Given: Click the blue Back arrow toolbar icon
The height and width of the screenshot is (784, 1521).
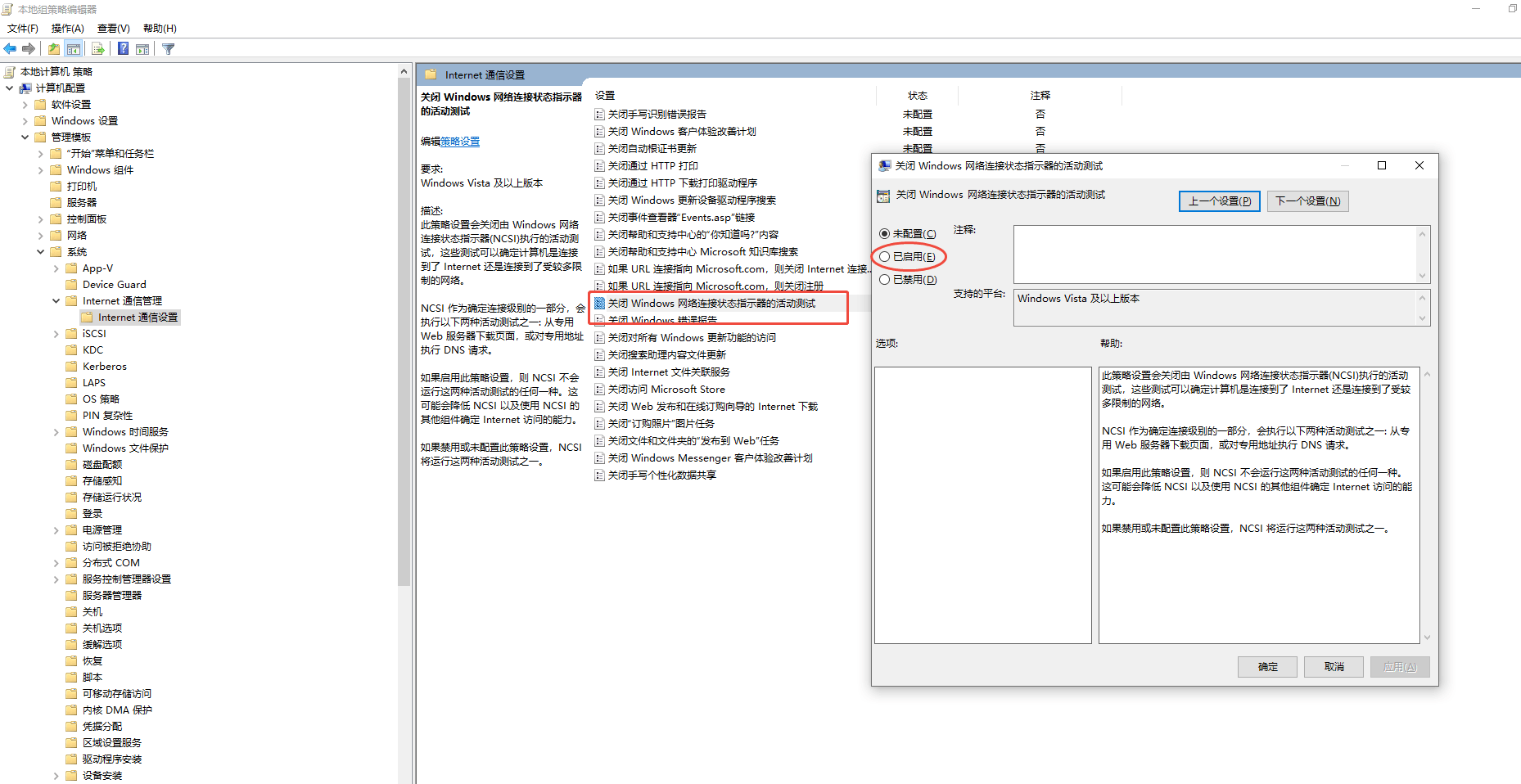Looking at the screenshot, I should 10,48.
